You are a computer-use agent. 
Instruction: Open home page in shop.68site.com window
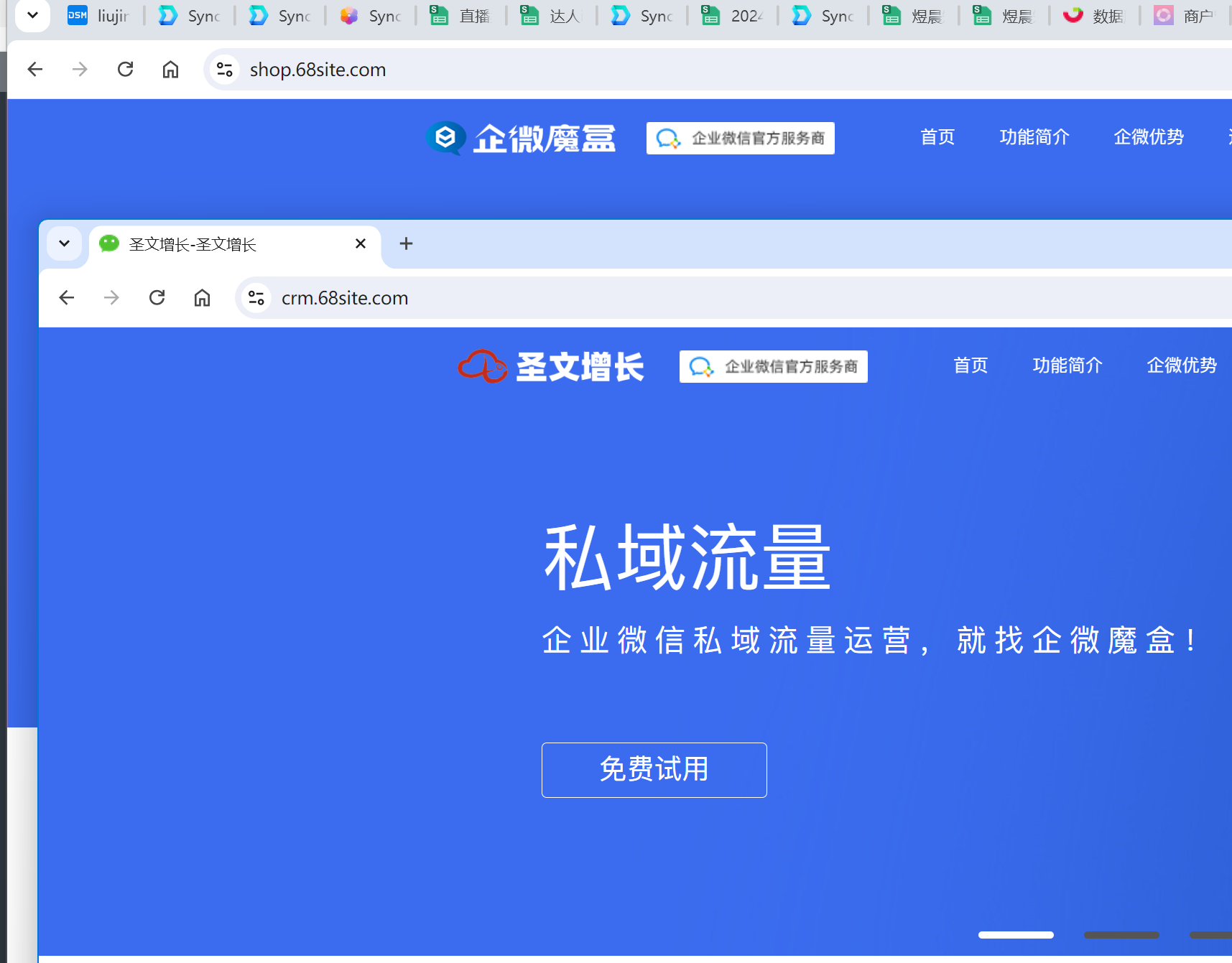tap(170, 69)
